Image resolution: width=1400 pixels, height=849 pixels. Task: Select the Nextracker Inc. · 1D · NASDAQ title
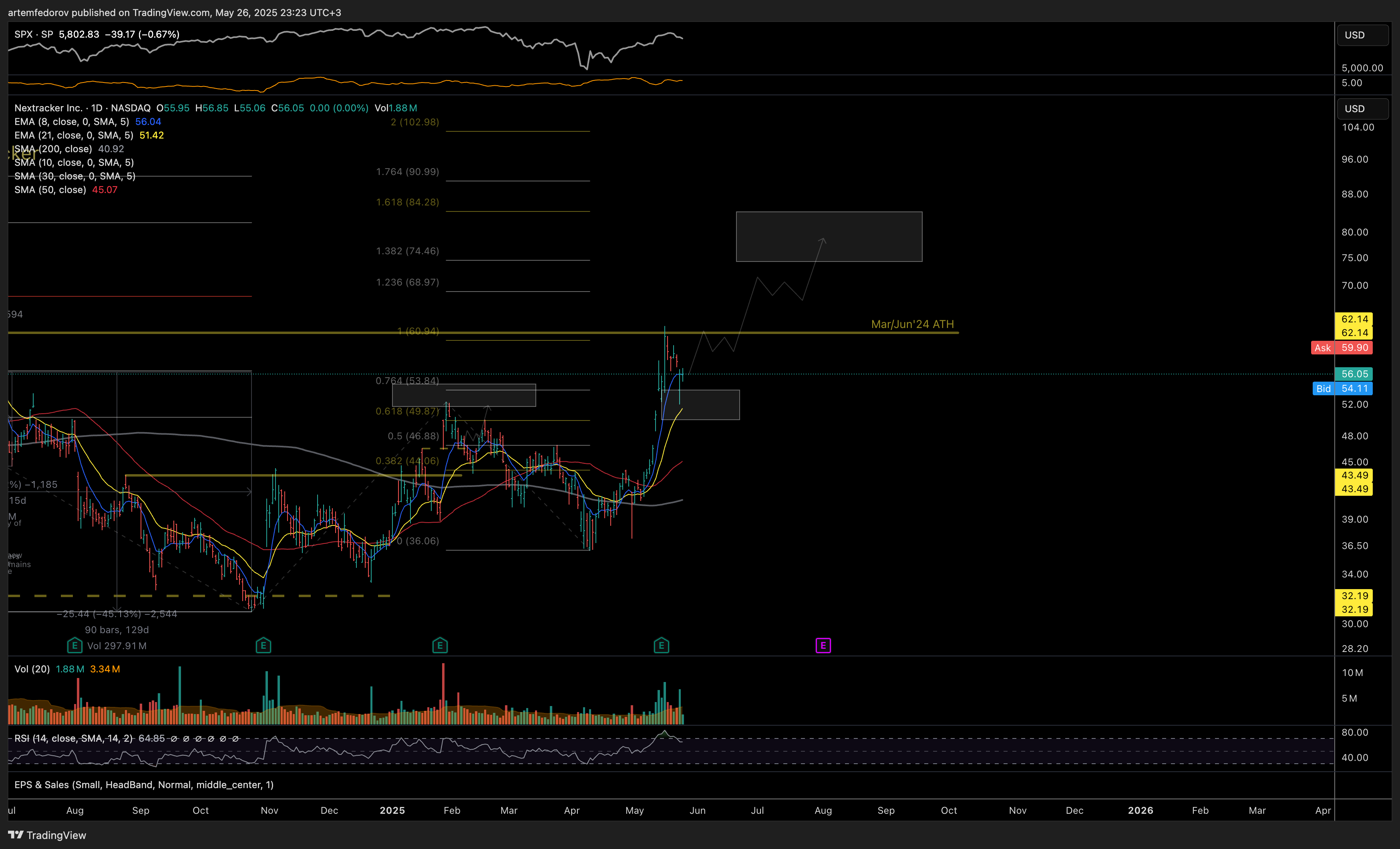coord(82,108)
